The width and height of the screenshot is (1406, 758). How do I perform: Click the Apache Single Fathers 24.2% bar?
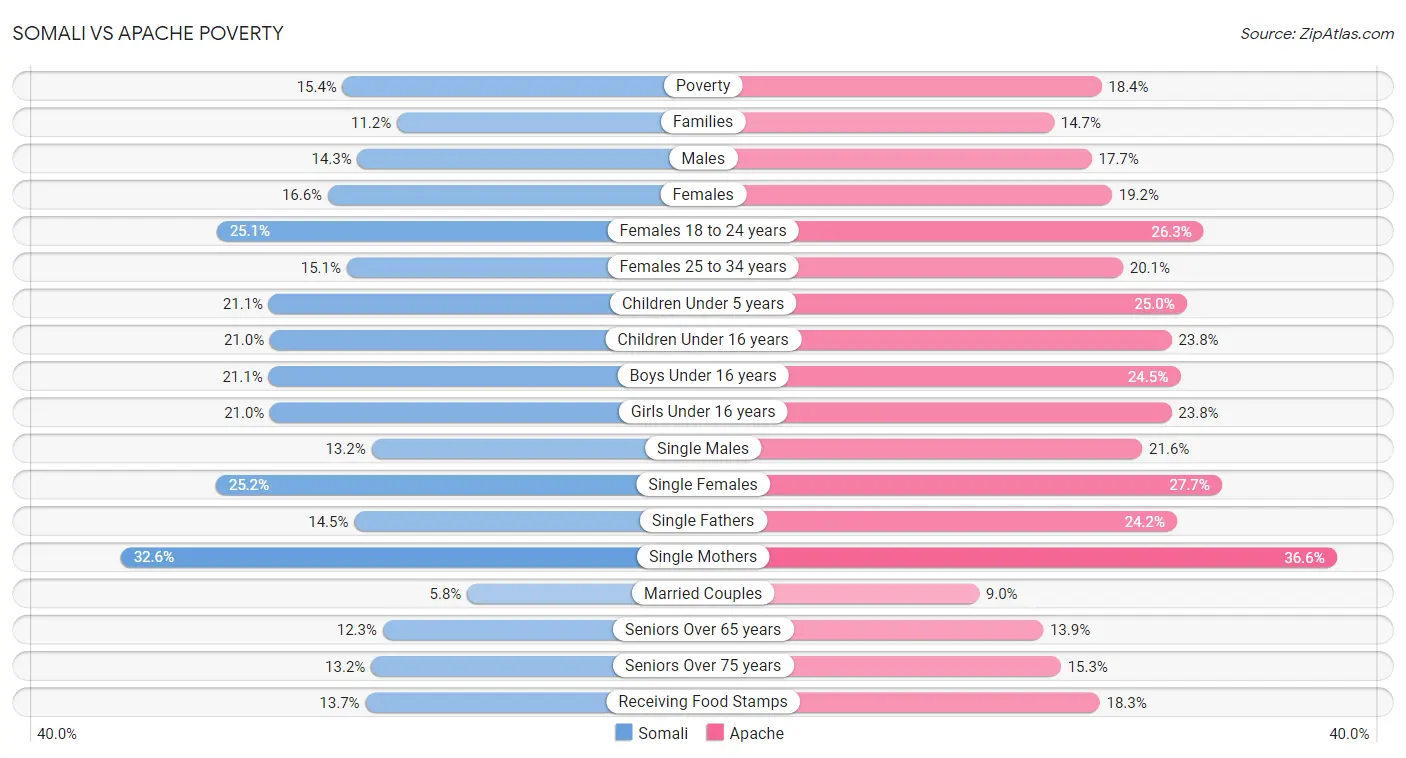click(x=940, y=521)
